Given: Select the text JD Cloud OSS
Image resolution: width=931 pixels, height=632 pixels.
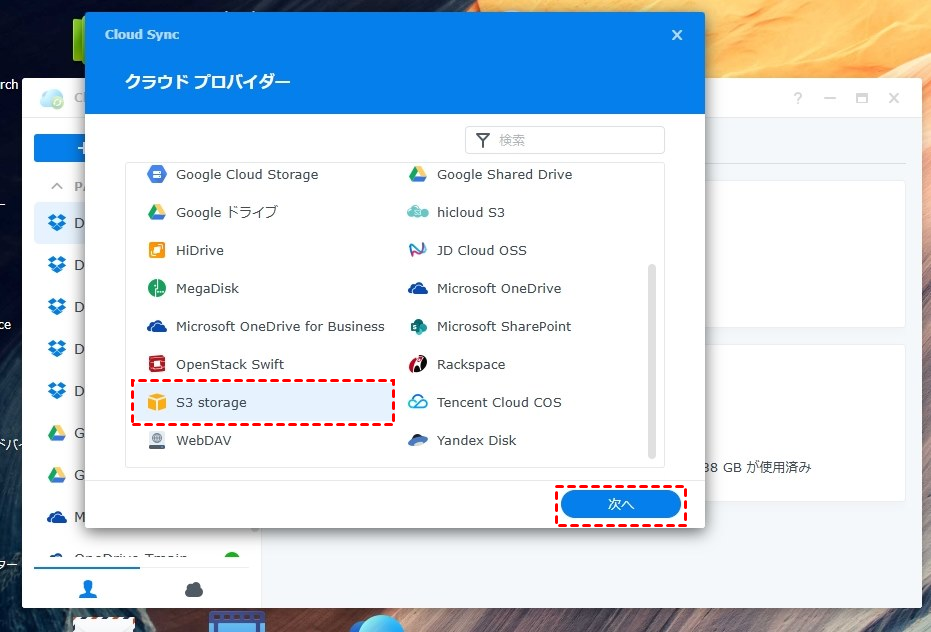Looking at the screenshot, I should pyautogui.click(x=482, y=251).
